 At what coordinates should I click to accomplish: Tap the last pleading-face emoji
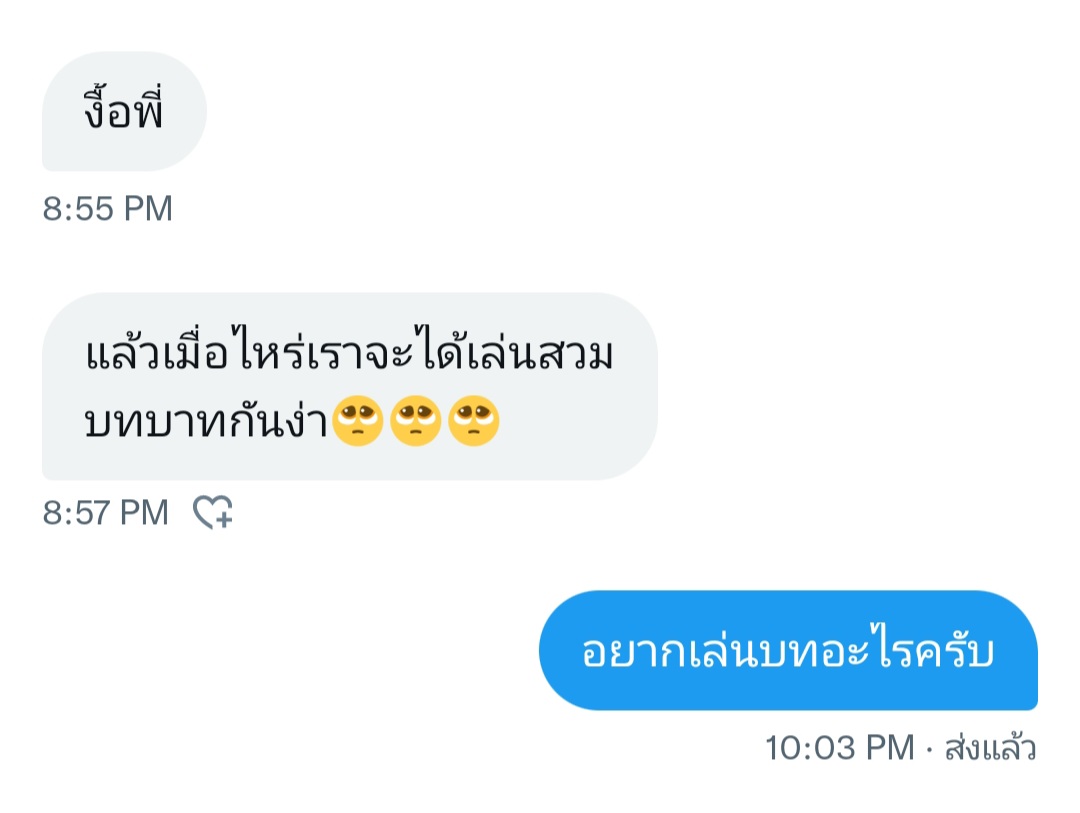pos(473,421)
